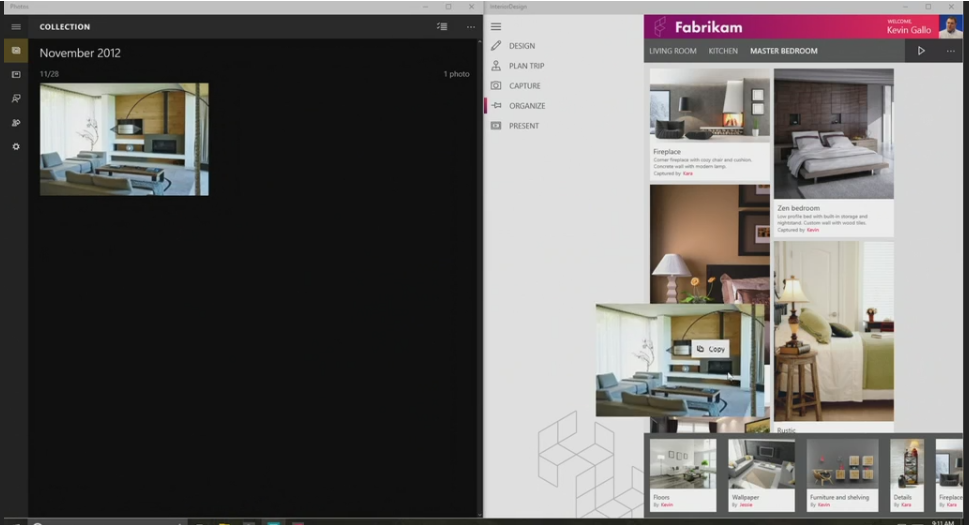Click the pin icon beside ORGANIZE
Viewport: 969px width, 525px height.
tap(496, 106)
